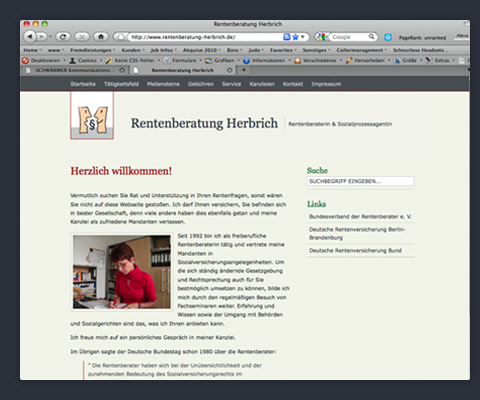Image resolution: width=480 pixels, height=400 pixels.
Task: Open the Büro bookmarks menu
Action: click(235, 50)
